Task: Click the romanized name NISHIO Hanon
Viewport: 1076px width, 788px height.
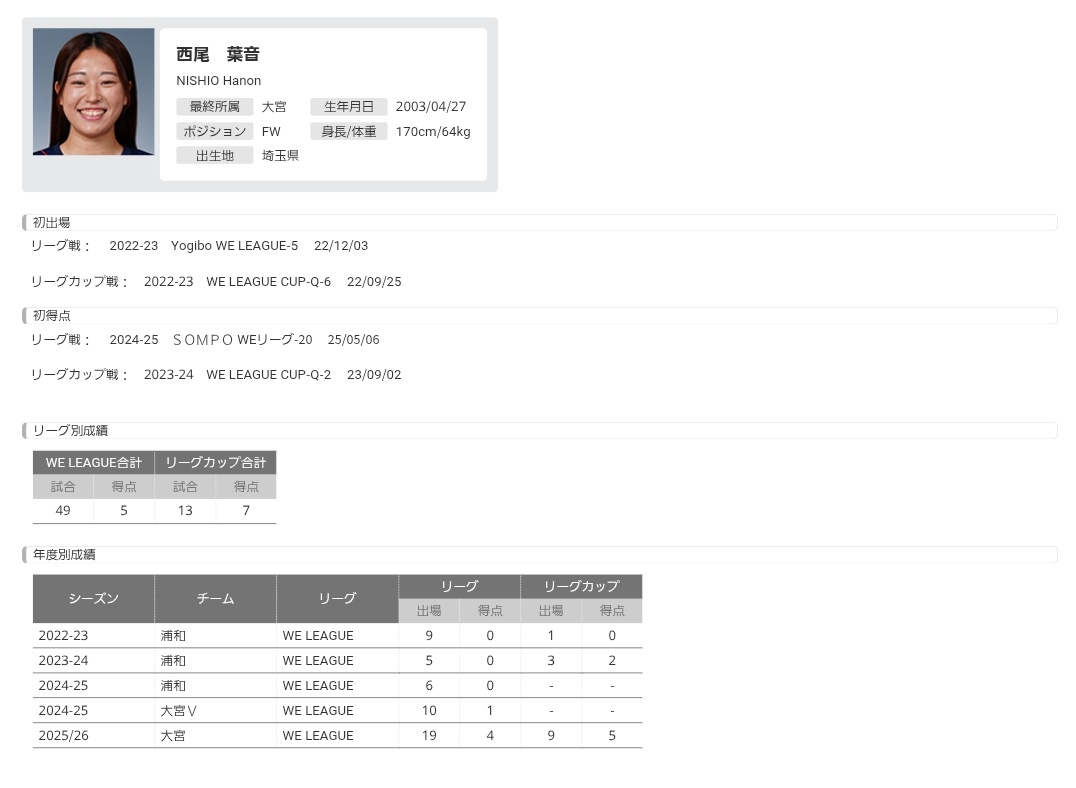Action: pyautogui.click(x=218, y=80)
